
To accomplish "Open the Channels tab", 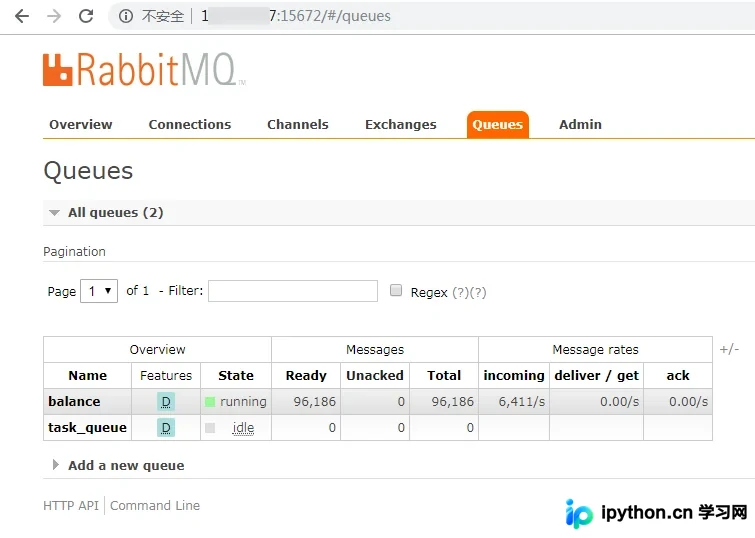I will [x=298, y=124].
